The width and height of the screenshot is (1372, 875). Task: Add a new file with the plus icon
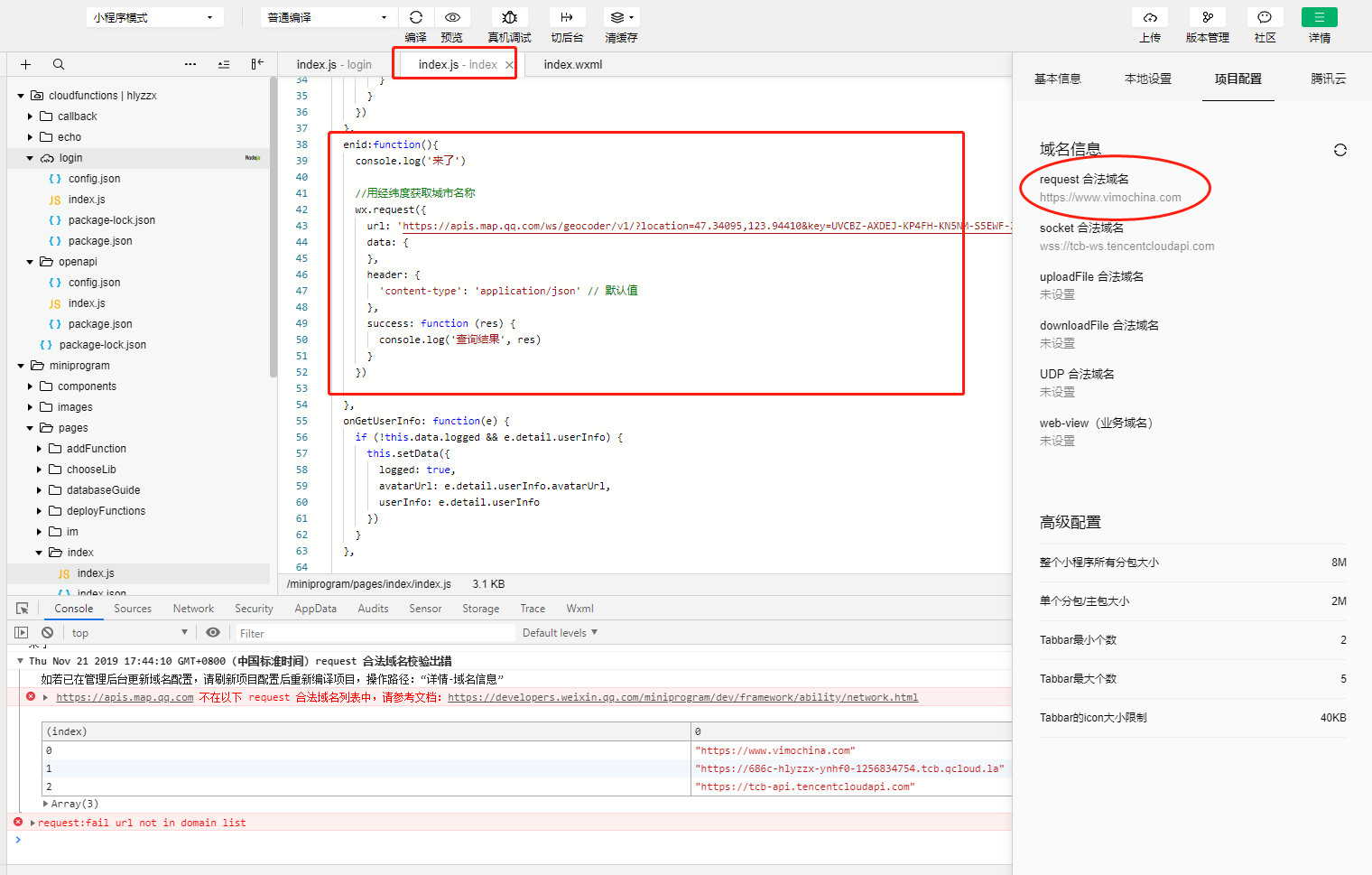(x=25, y=64)
